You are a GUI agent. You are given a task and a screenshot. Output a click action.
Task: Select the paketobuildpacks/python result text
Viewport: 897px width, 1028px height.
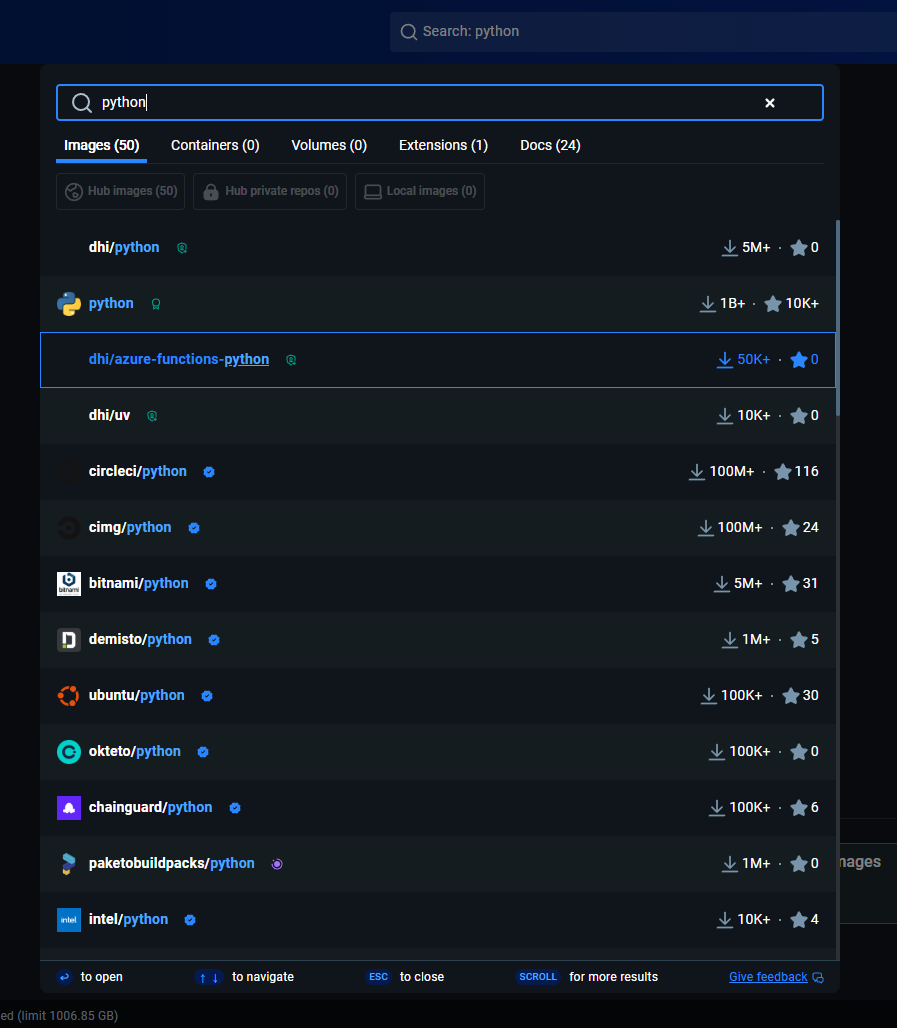click(x=171, y=863)
